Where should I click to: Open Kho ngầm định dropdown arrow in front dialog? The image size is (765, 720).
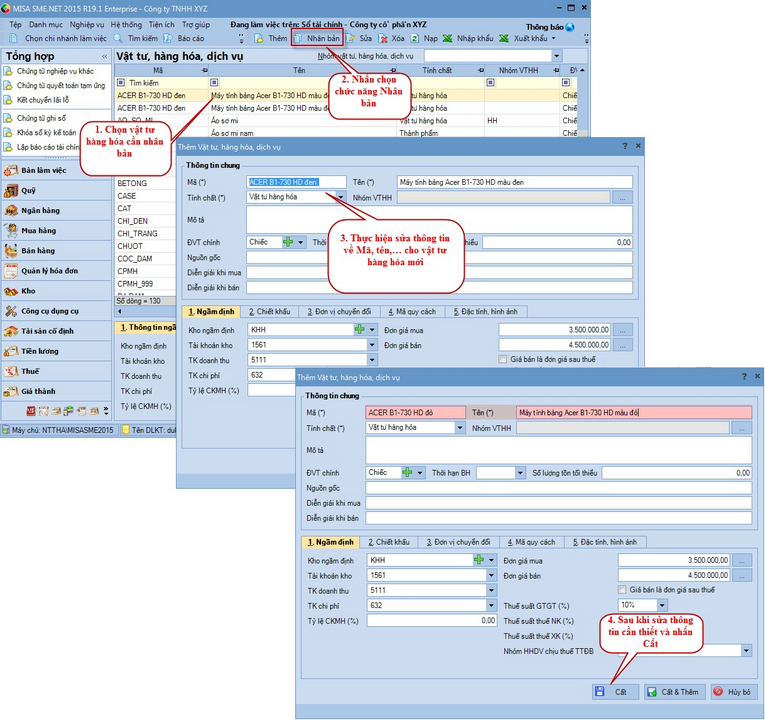pyautogui.click(x=492, y=560)
